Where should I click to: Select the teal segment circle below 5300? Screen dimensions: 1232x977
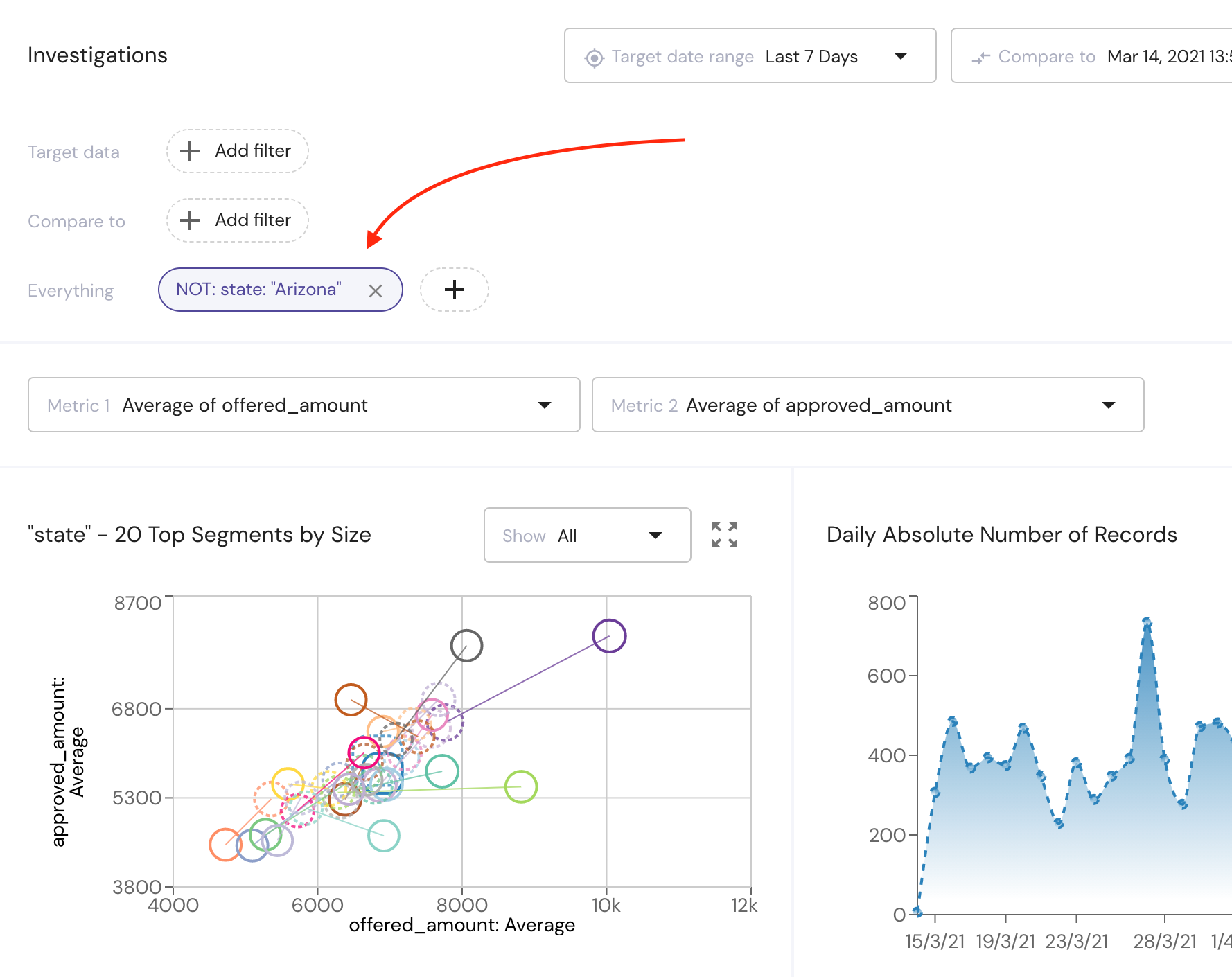(x=384, y=836)
